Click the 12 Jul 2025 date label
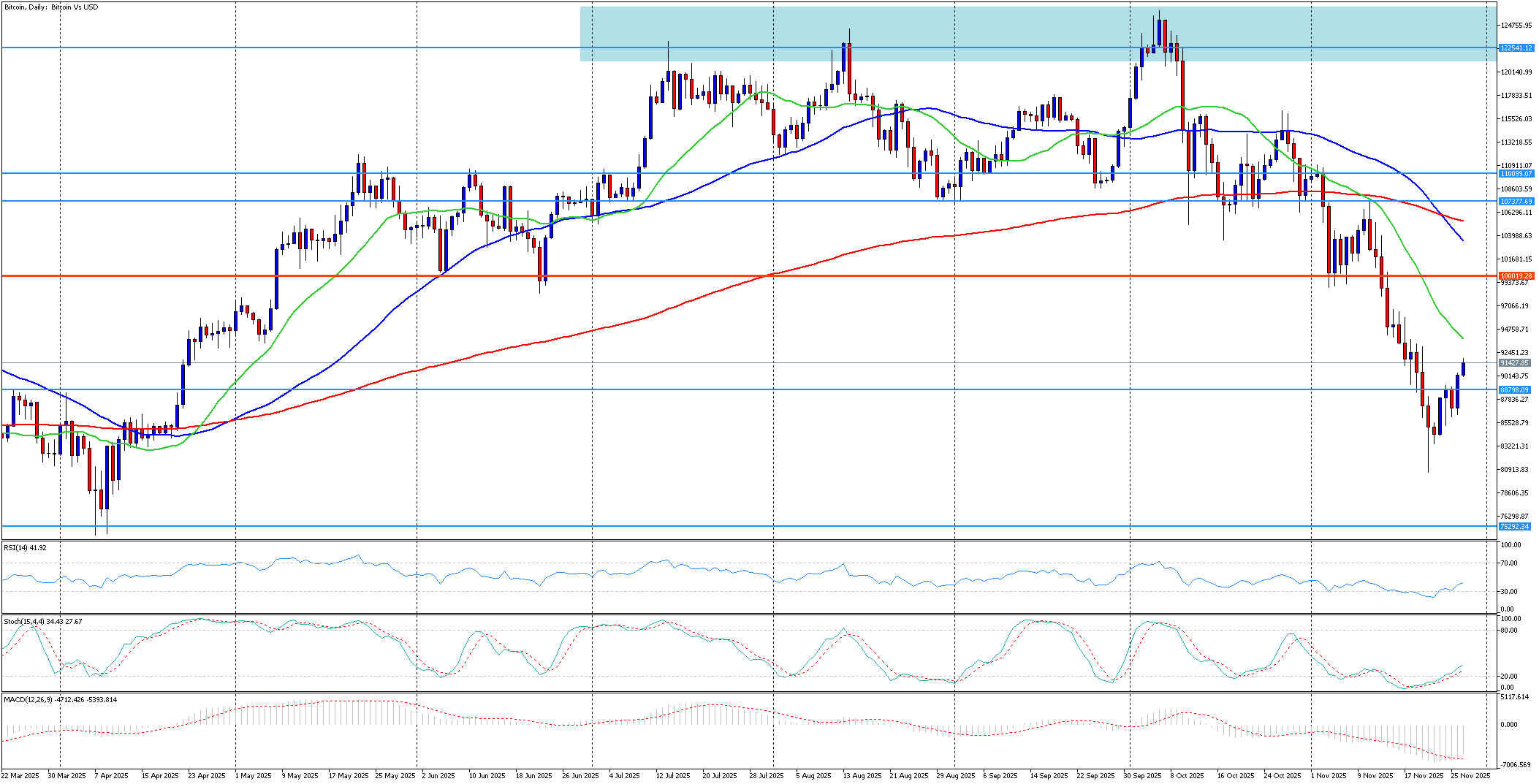Screen dimensions: 1539x784 coord(673,775)
